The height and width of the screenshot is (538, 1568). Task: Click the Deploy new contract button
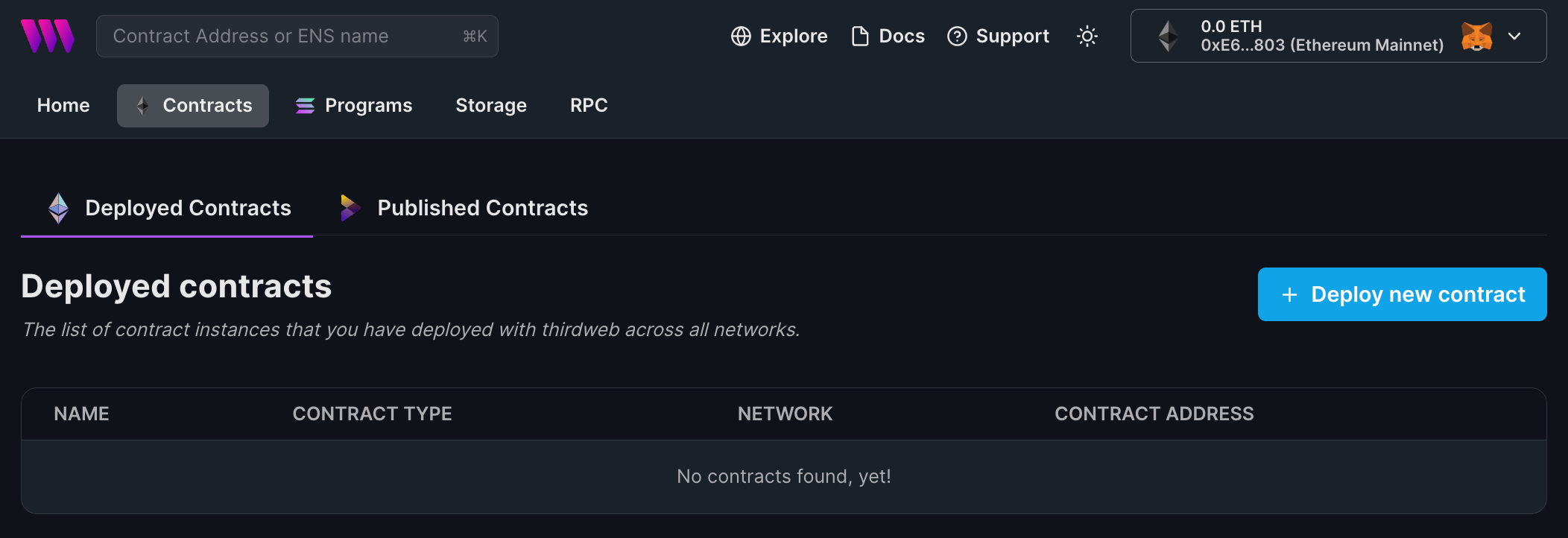(1401, 294)
